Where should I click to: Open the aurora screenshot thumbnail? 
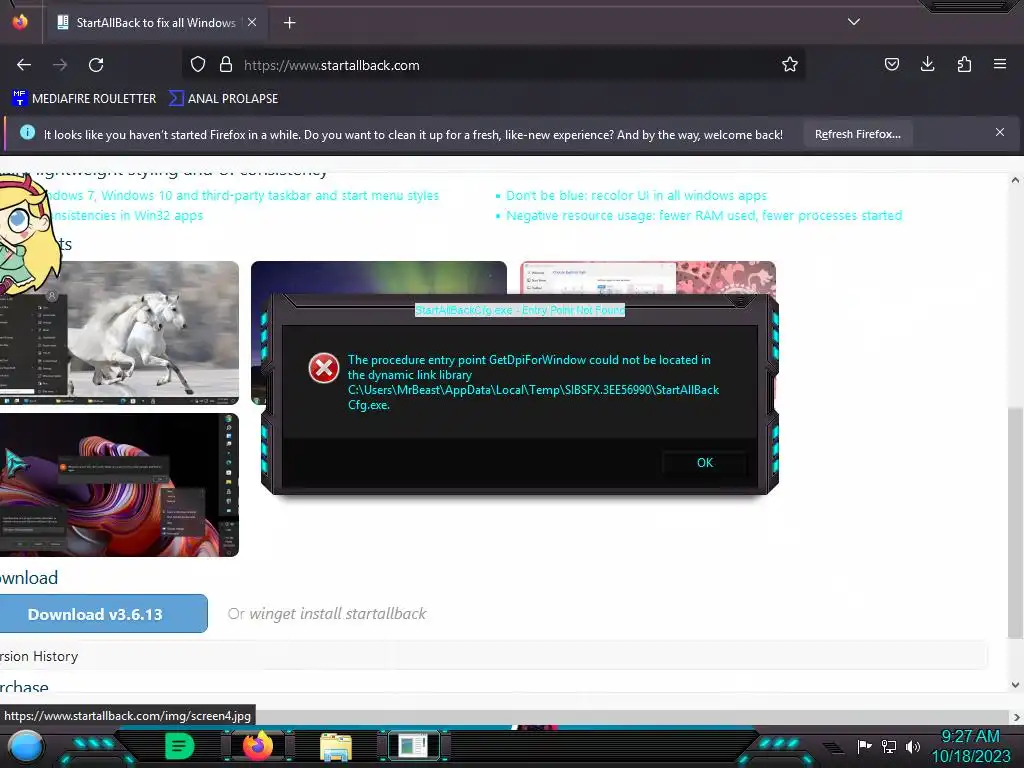coord(379,277)
